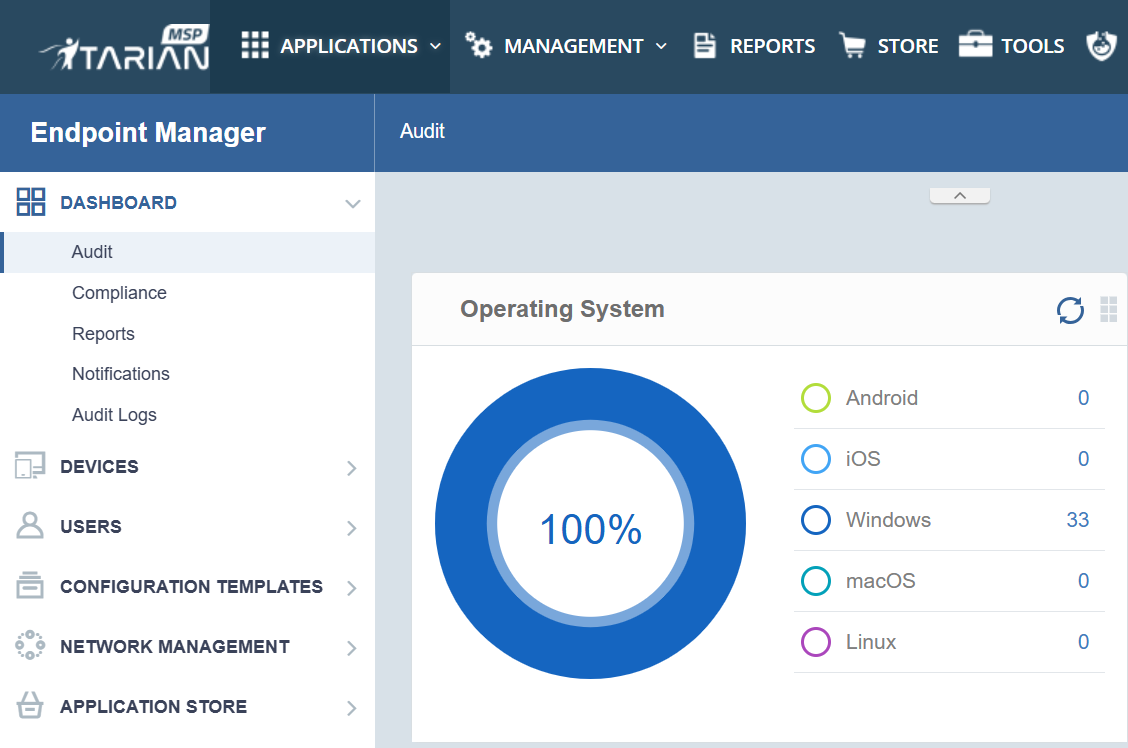Image resolution: width=1128 pixels, height=748 pixels.
Task: Click the Dashboard grid icon in sidebar
Action: (31, 202)
